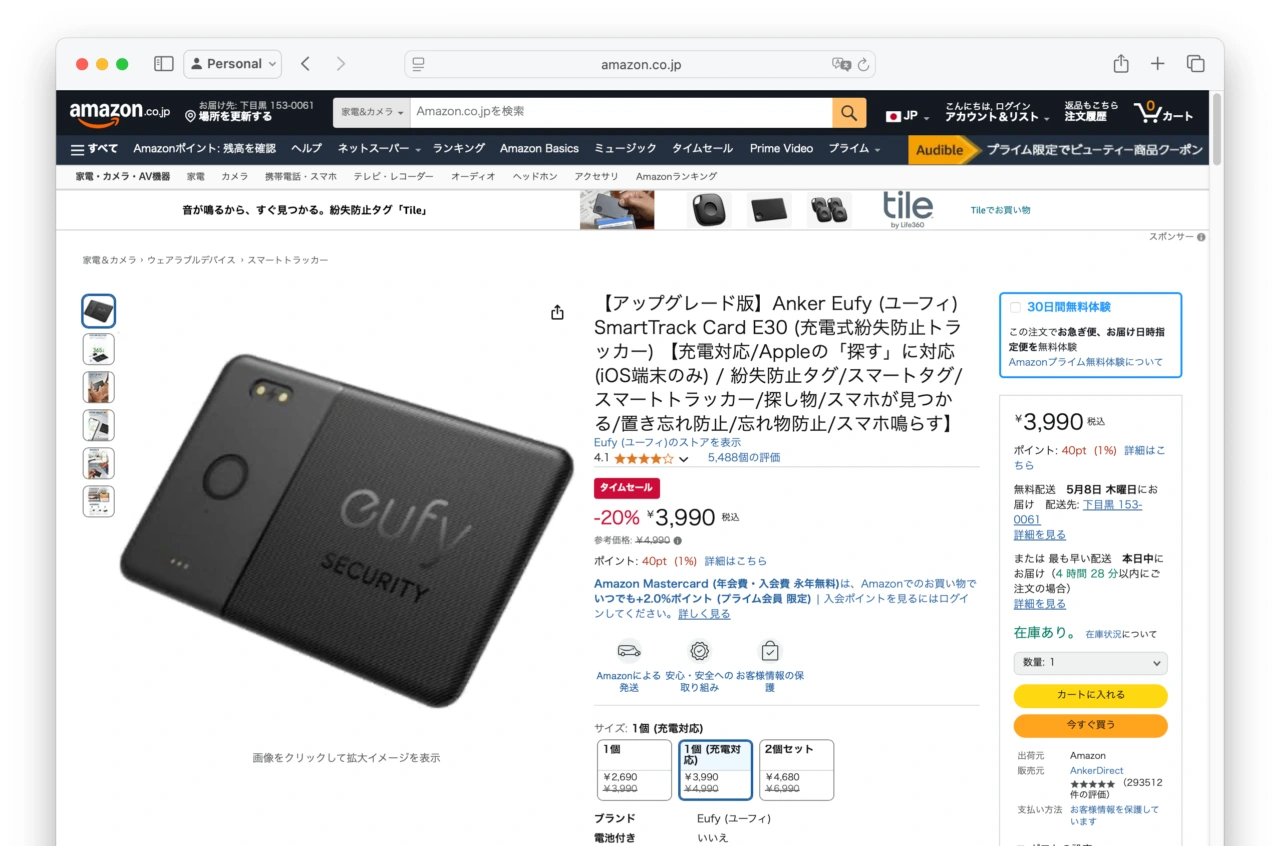The image size is (1280, 846).
Task: Show the Safari sidebar
Action: pos(164,64)
